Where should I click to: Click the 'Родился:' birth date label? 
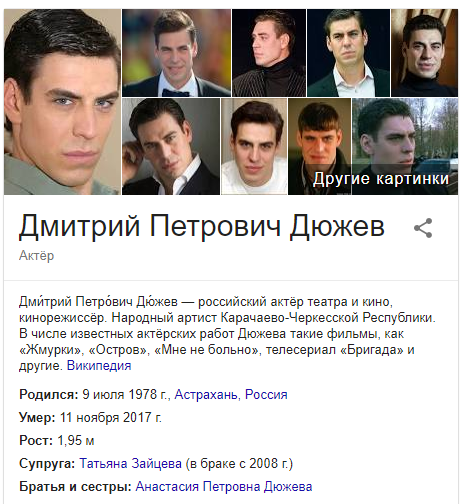(x=49, y=394)
